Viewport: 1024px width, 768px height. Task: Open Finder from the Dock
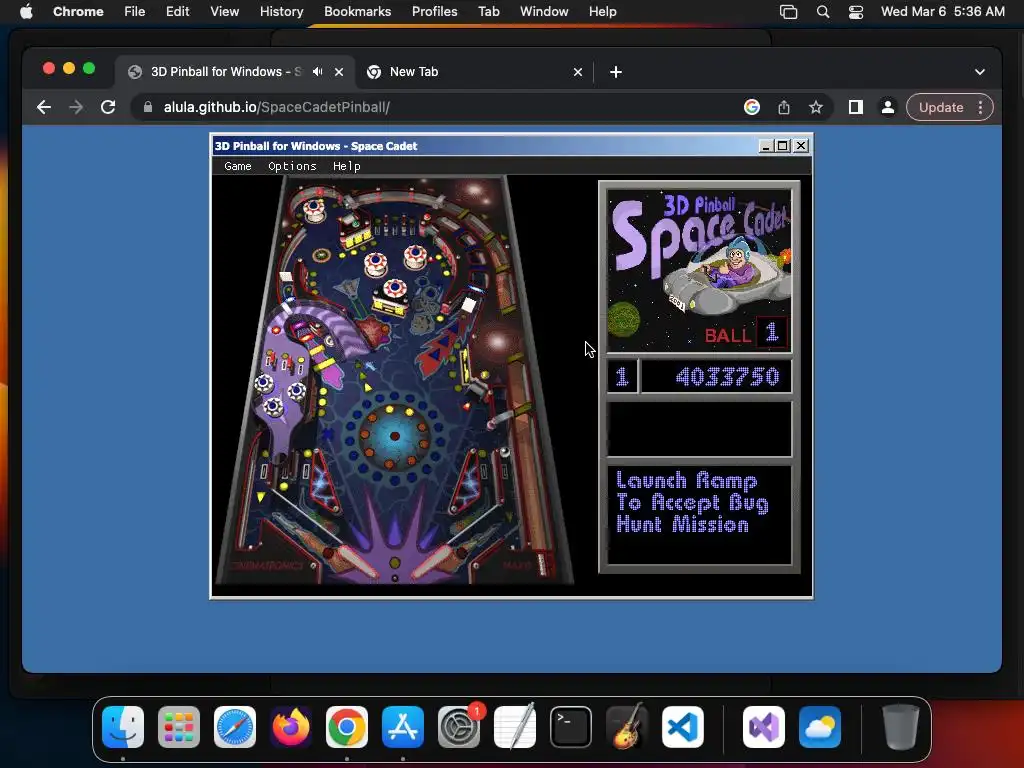point(123,727)
